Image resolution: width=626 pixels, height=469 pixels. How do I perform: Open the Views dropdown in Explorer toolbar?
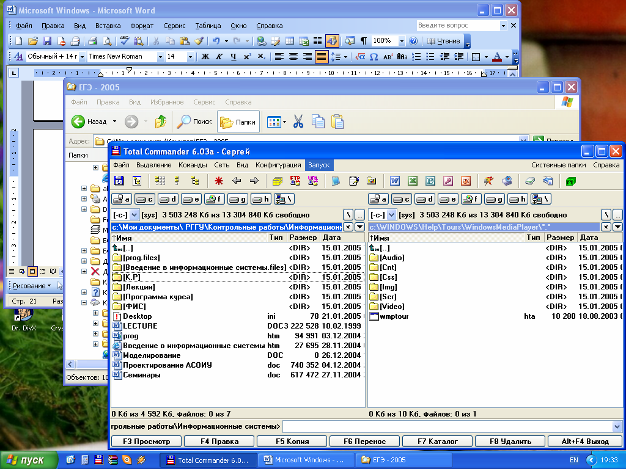(278, 121)
